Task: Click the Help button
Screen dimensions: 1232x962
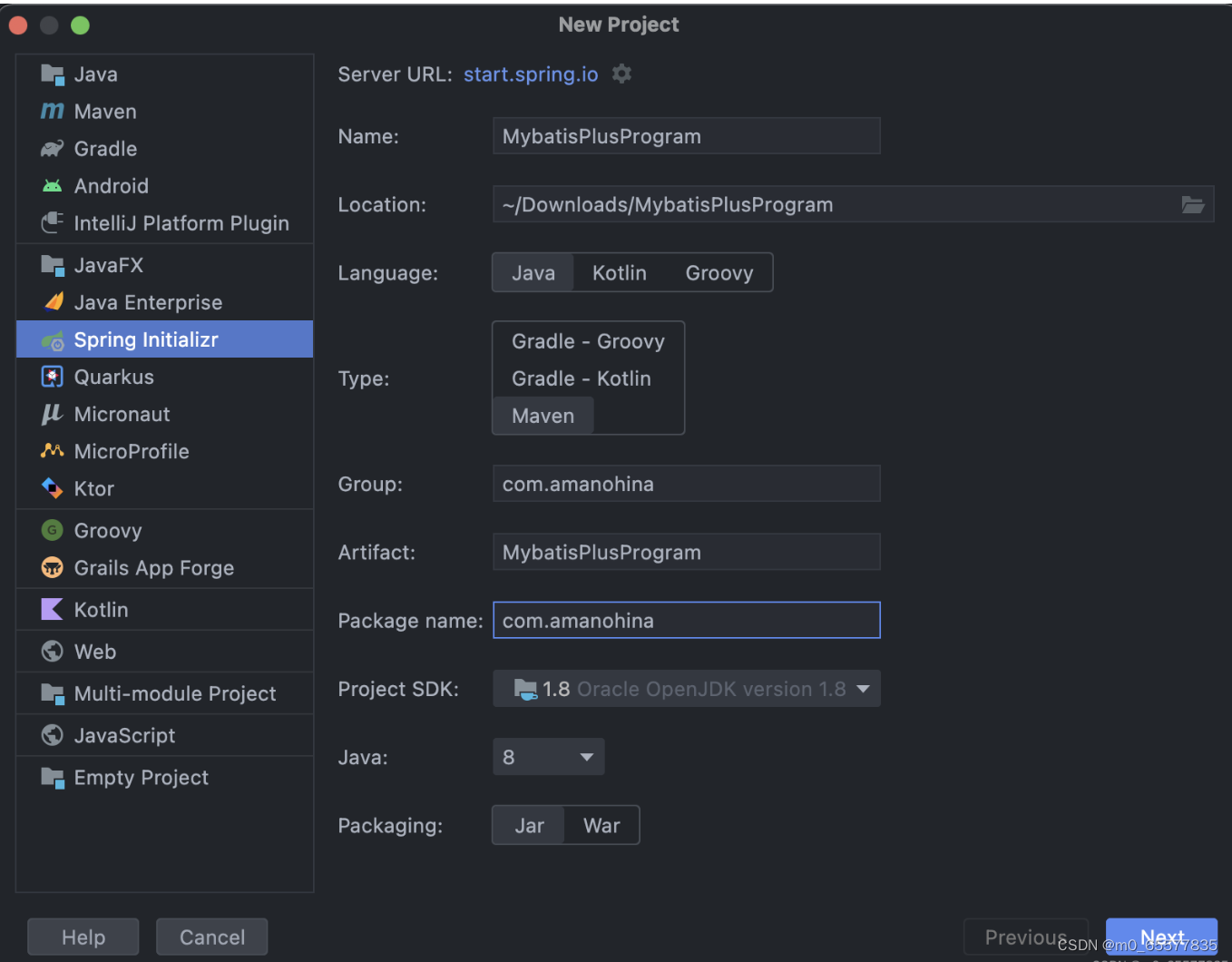Action: click(x=83, y=937)
